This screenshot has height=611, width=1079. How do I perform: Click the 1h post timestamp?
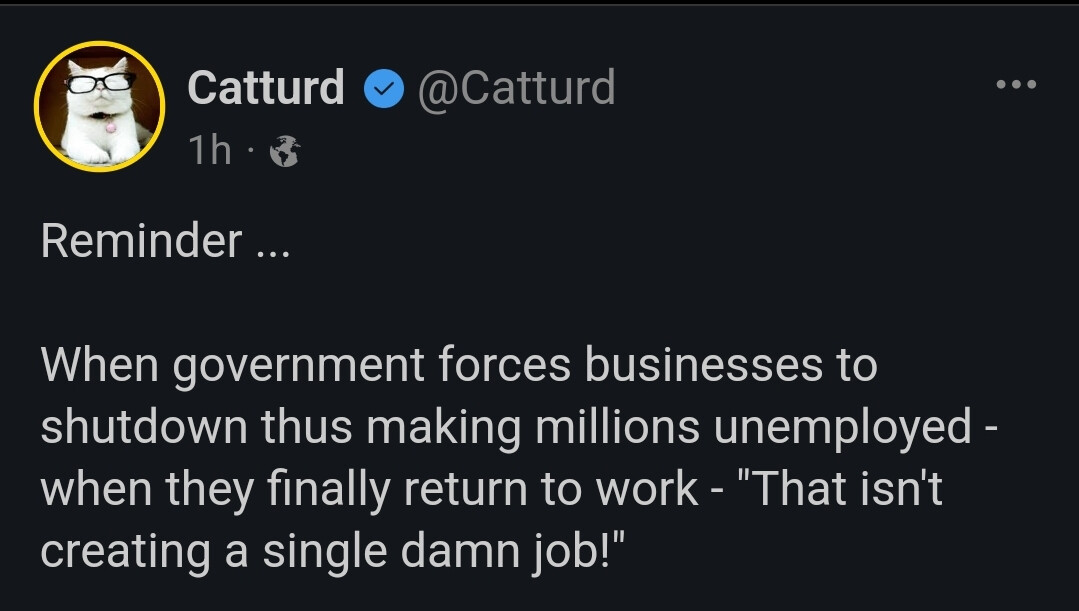pos(209,151)
